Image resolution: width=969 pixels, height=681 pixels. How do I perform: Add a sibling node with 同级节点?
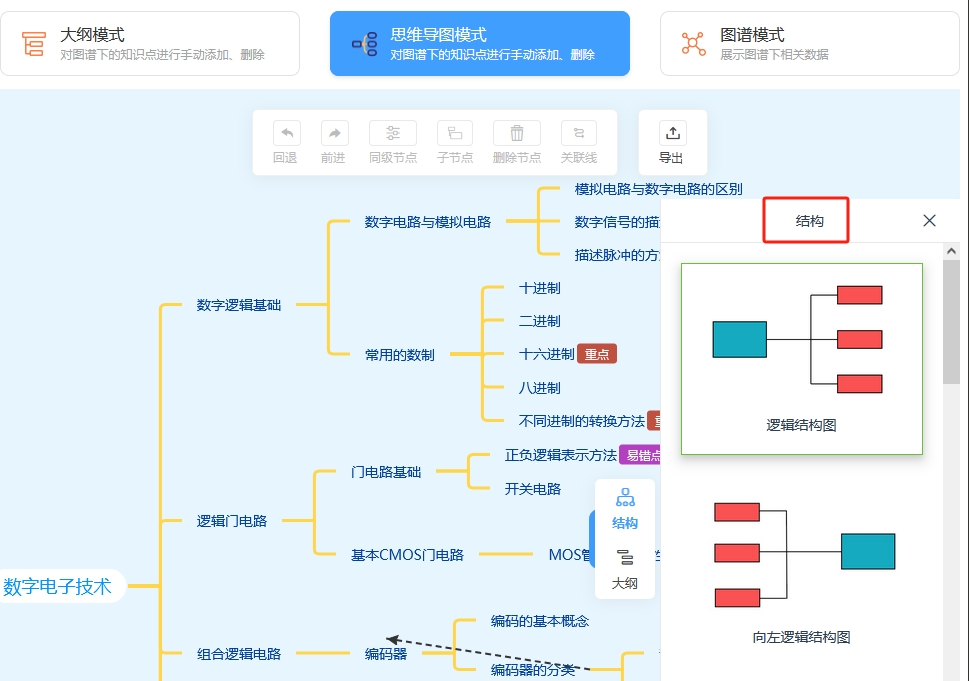point(392,134)
